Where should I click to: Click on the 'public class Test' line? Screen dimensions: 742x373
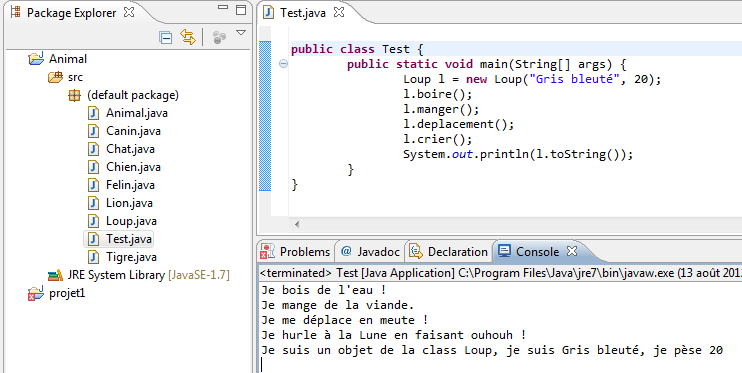357,49
